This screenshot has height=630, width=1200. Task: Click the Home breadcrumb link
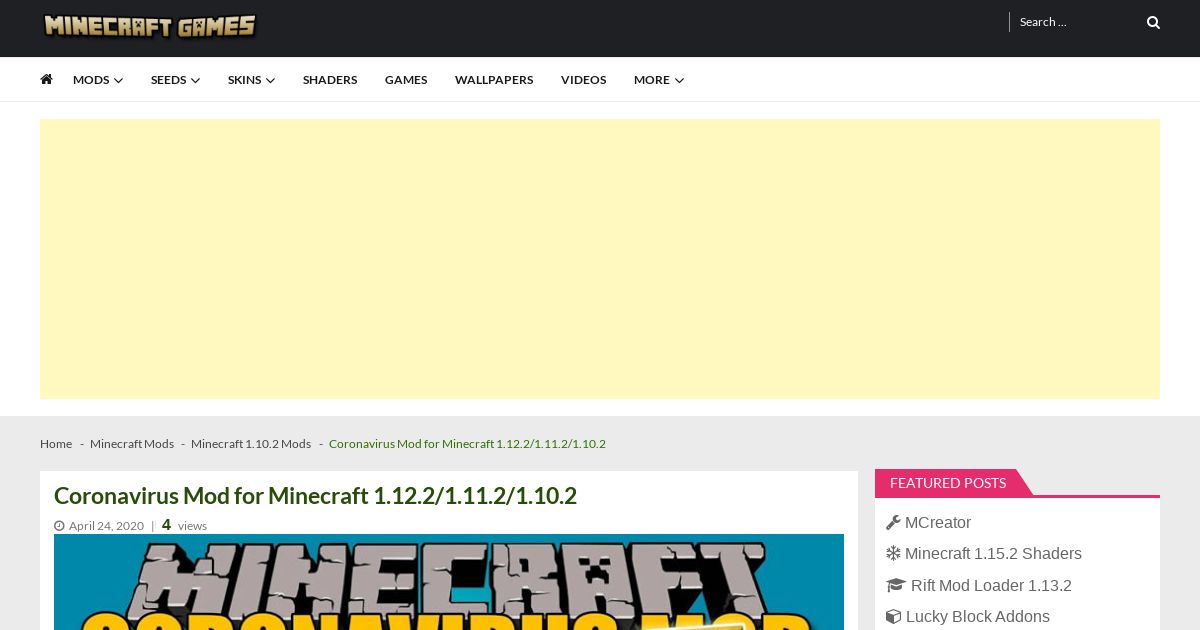pyautogui.click(x=56, y=444)
